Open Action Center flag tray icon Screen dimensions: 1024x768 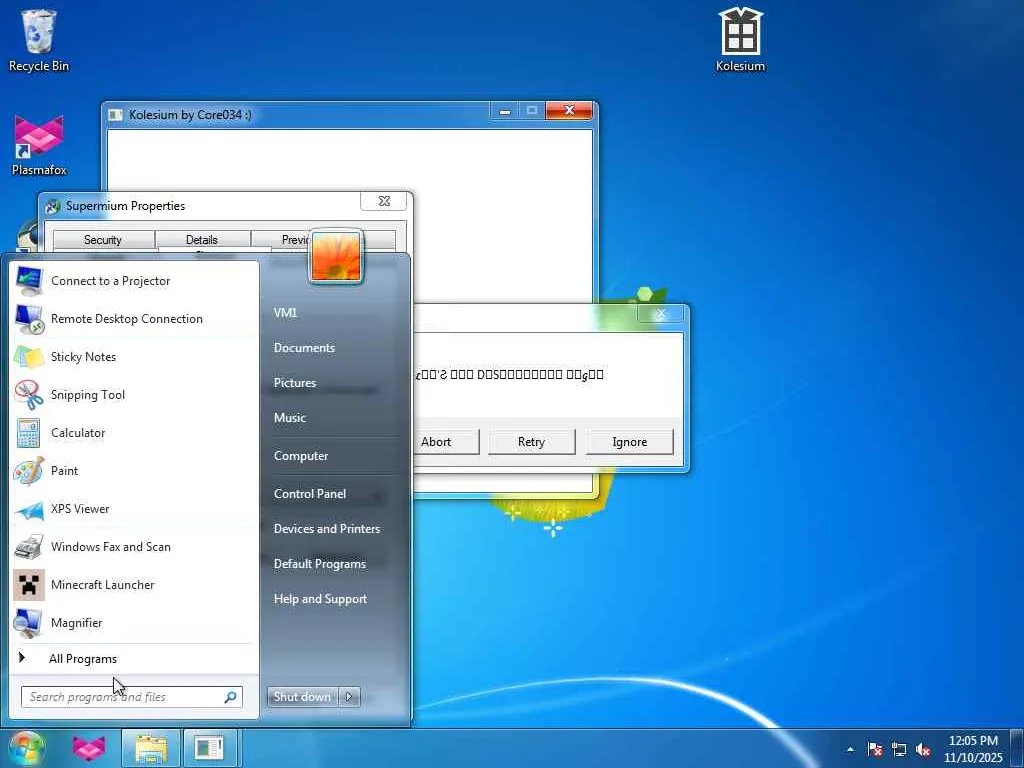pyautogui.click(x=874, y=749)
